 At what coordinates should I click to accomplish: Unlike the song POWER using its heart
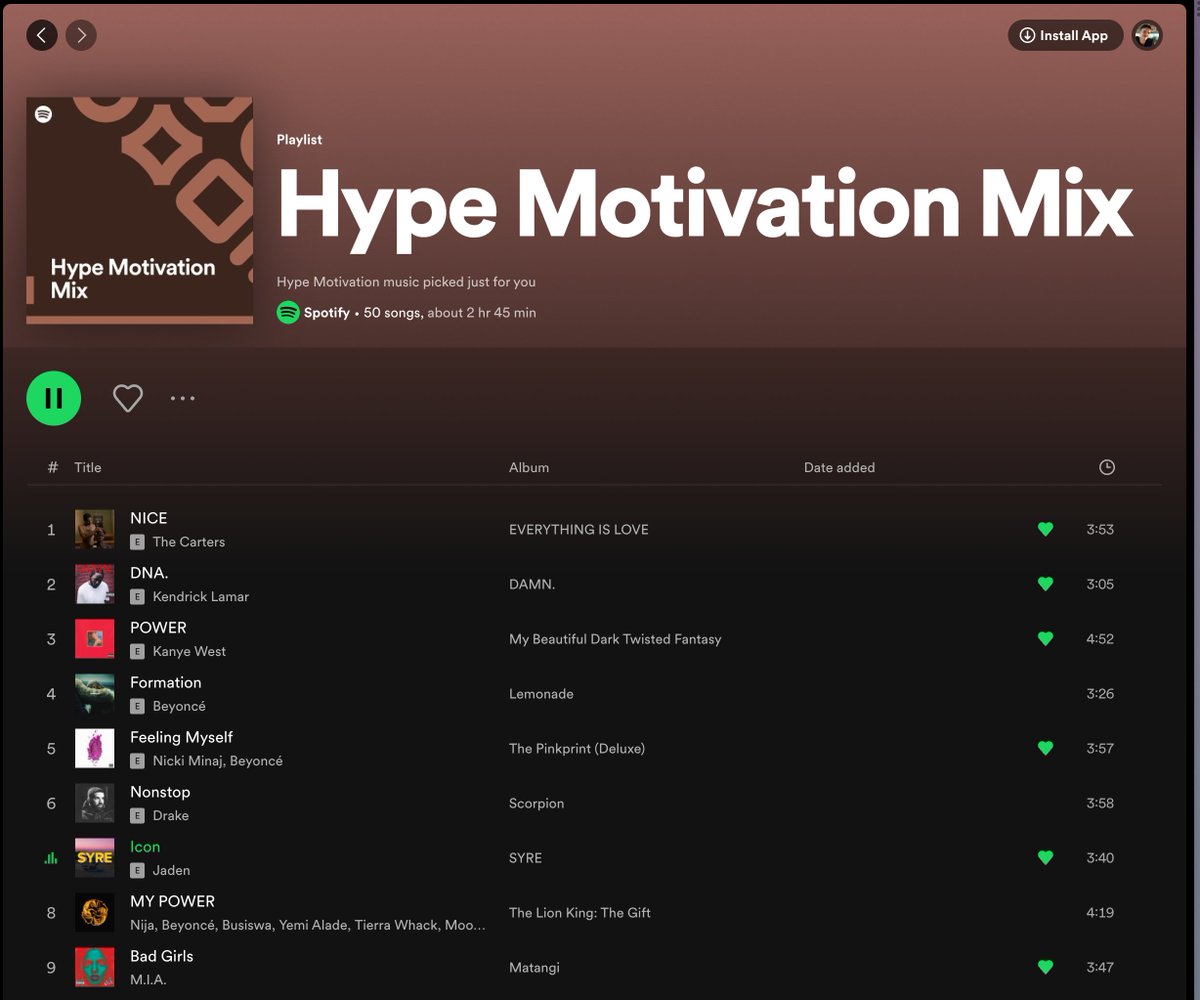[x=1045, y=639]
